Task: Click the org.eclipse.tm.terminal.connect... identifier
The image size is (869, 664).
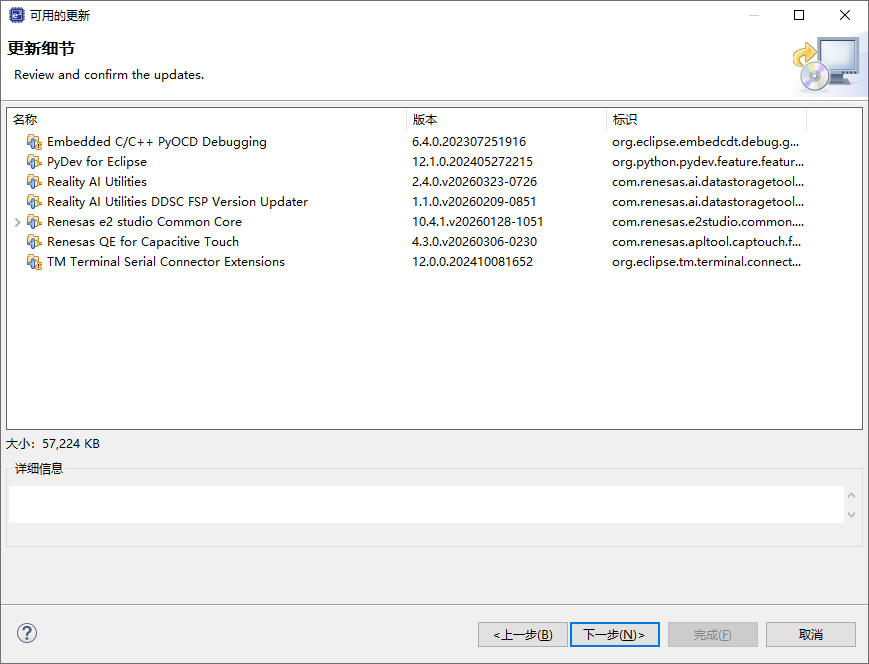Action: click(707, 262)
